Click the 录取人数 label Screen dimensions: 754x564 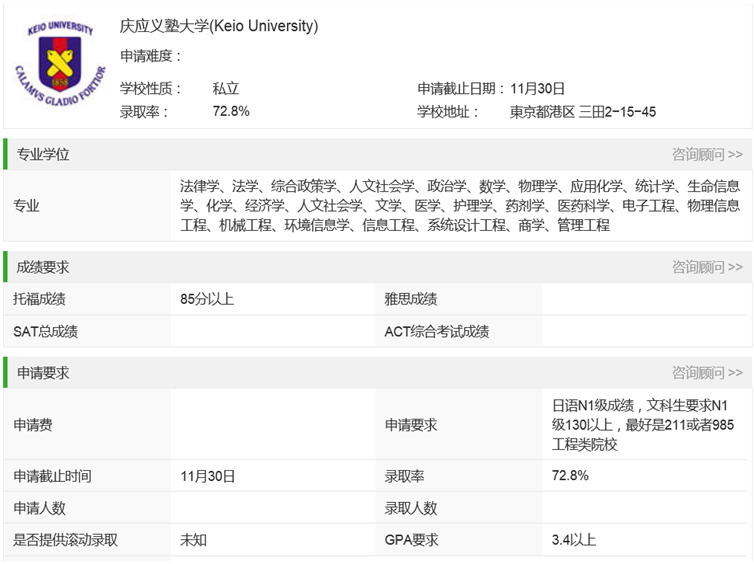tap(411, 508)
